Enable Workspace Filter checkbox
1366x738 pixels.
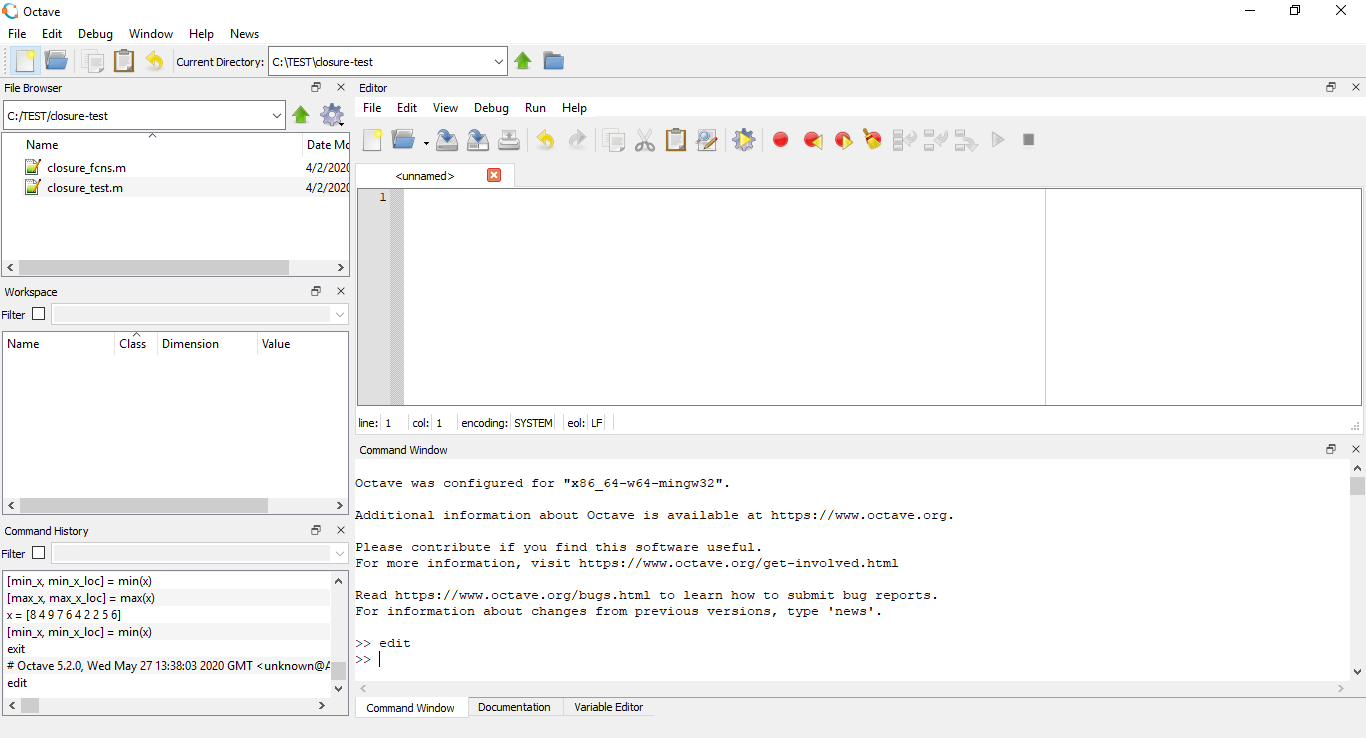point(39,314)
